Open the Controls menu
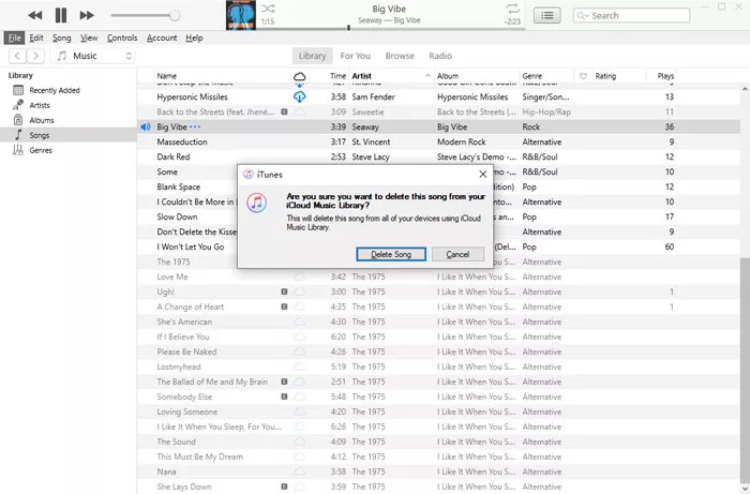Screen dimensions: 750x494 (122, 38)
